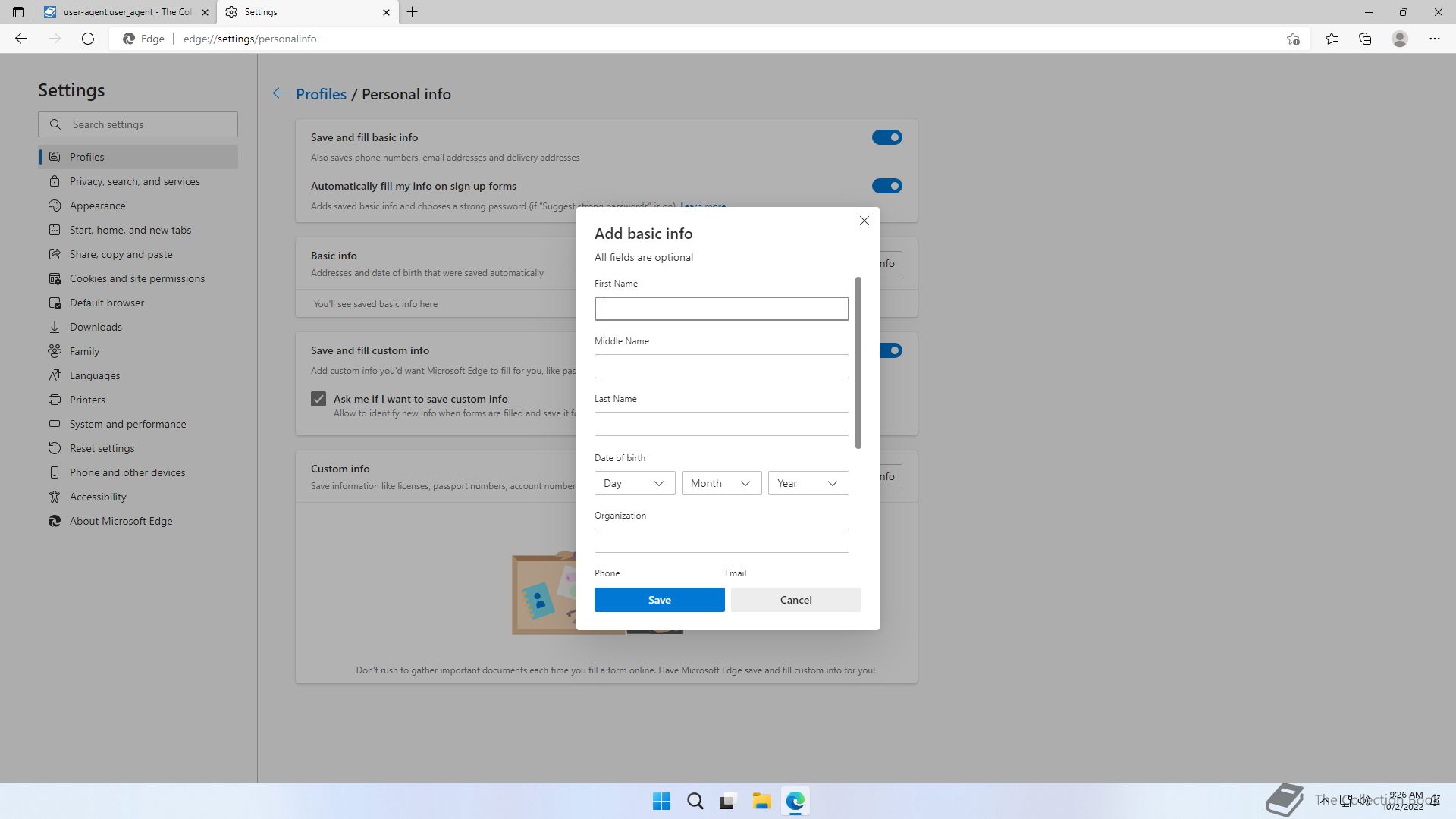The image size is (1456, 819).
Task: Open the Favorites star icon
Action: point(1332,39)
